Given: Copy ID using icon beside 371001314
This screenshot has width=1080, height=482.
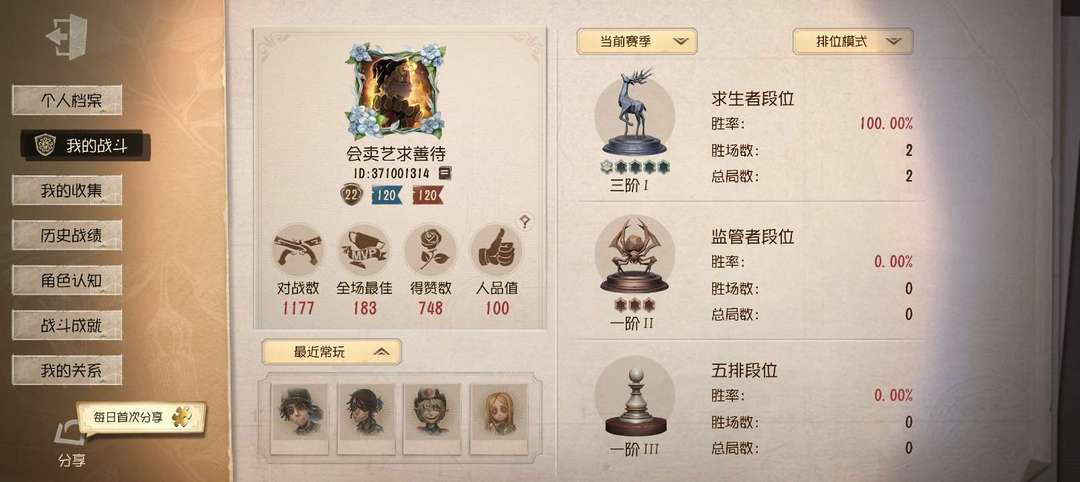Looking at the screenshot, I should (x=446, y=173).
